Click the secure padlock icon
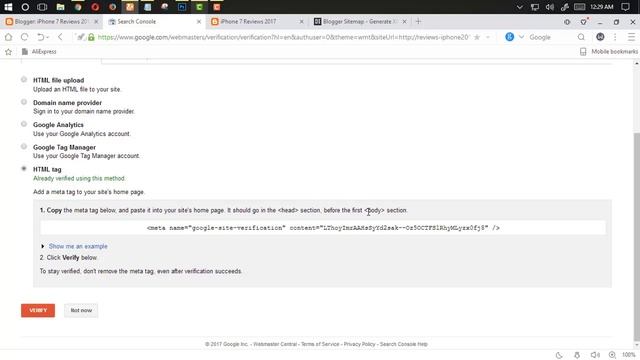This screenshot has width=640, height=360. [91, 37]
